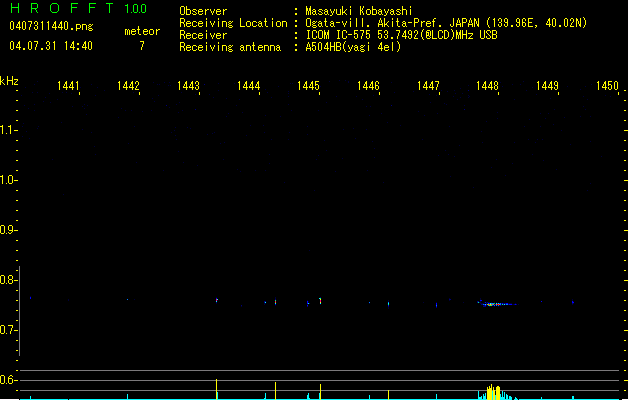
Task: Click the kHz axis unit label
Action: click(9, 81)
